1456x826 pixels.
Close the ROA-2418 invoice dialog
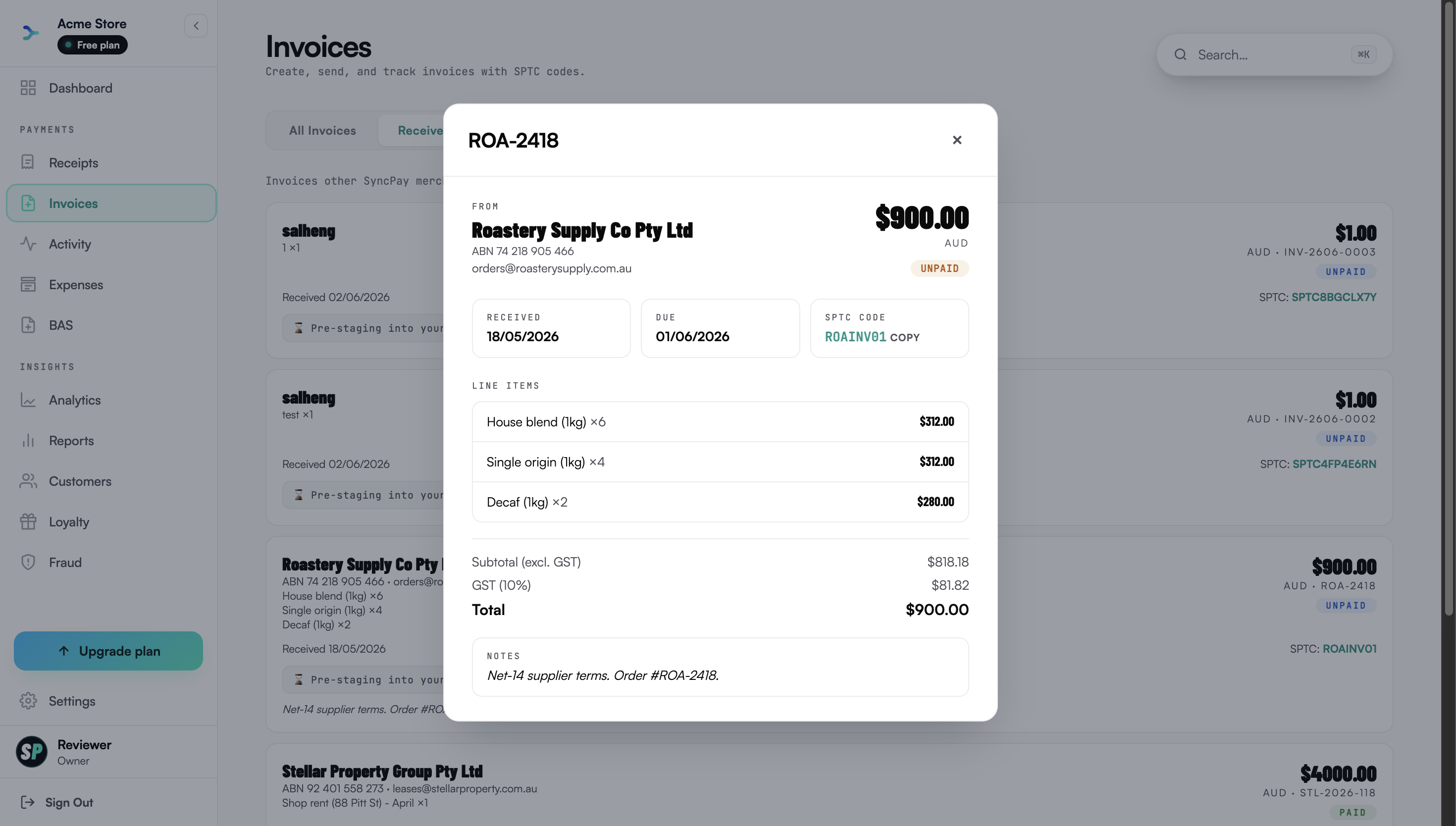click(x=957, y=140)
